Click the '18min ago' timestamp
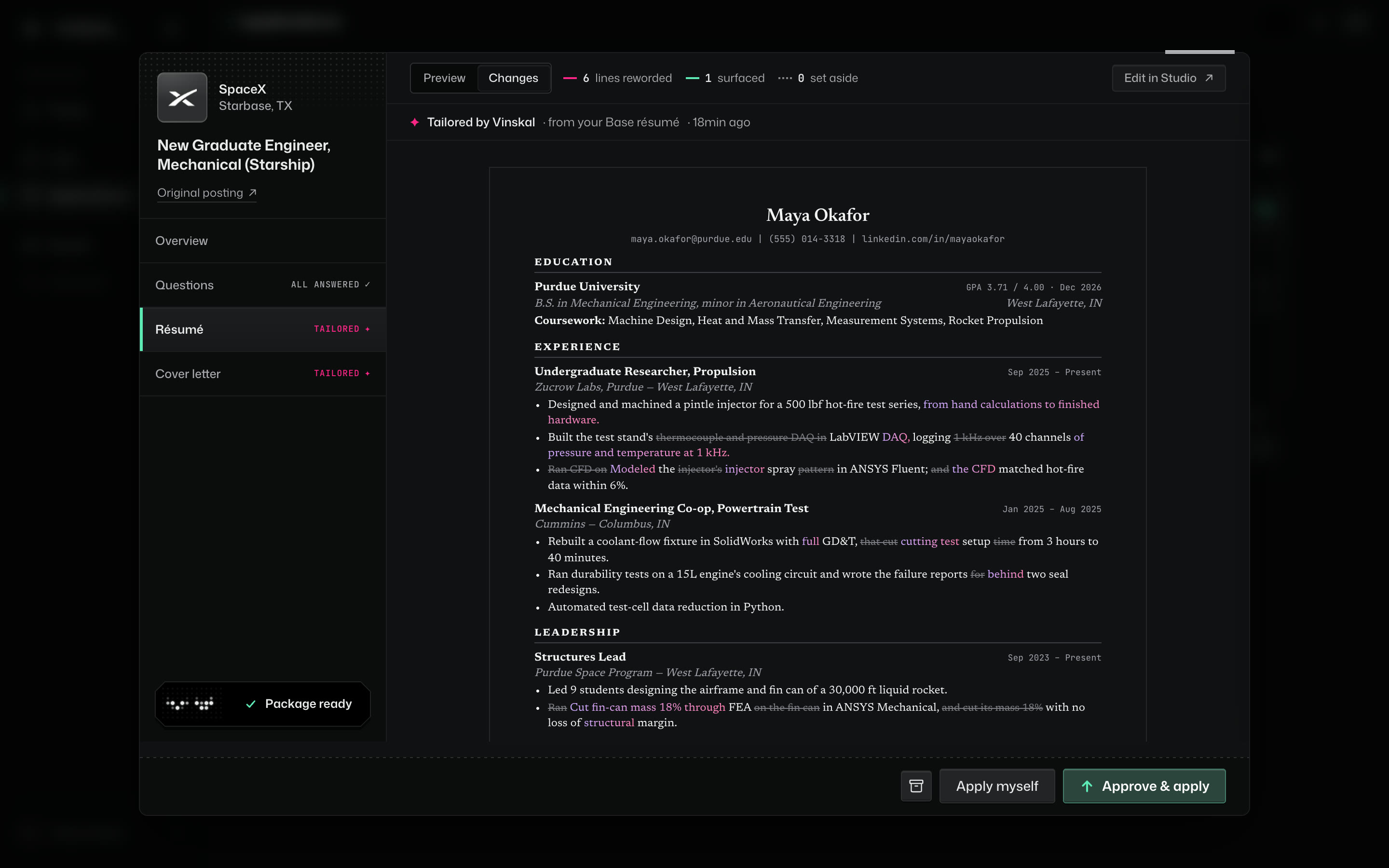The width and height of the screenshot is (1389, 868). coord(721,122)
